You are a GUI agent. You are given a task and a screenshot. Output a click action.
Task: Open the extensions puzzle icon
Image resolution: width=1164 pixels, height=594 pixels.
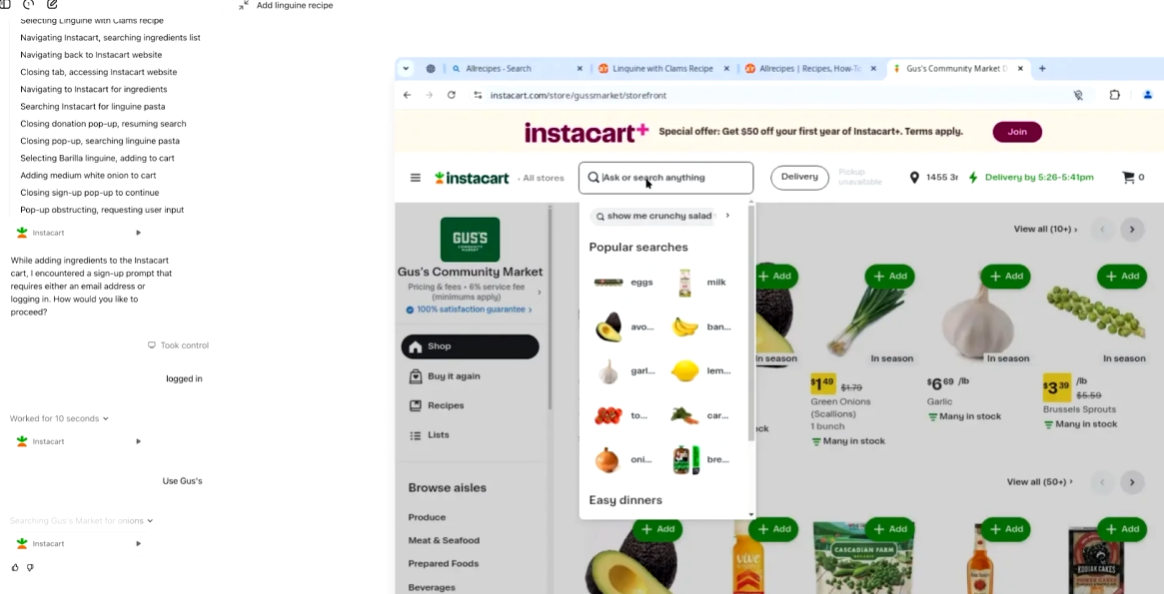(1114, 95)
